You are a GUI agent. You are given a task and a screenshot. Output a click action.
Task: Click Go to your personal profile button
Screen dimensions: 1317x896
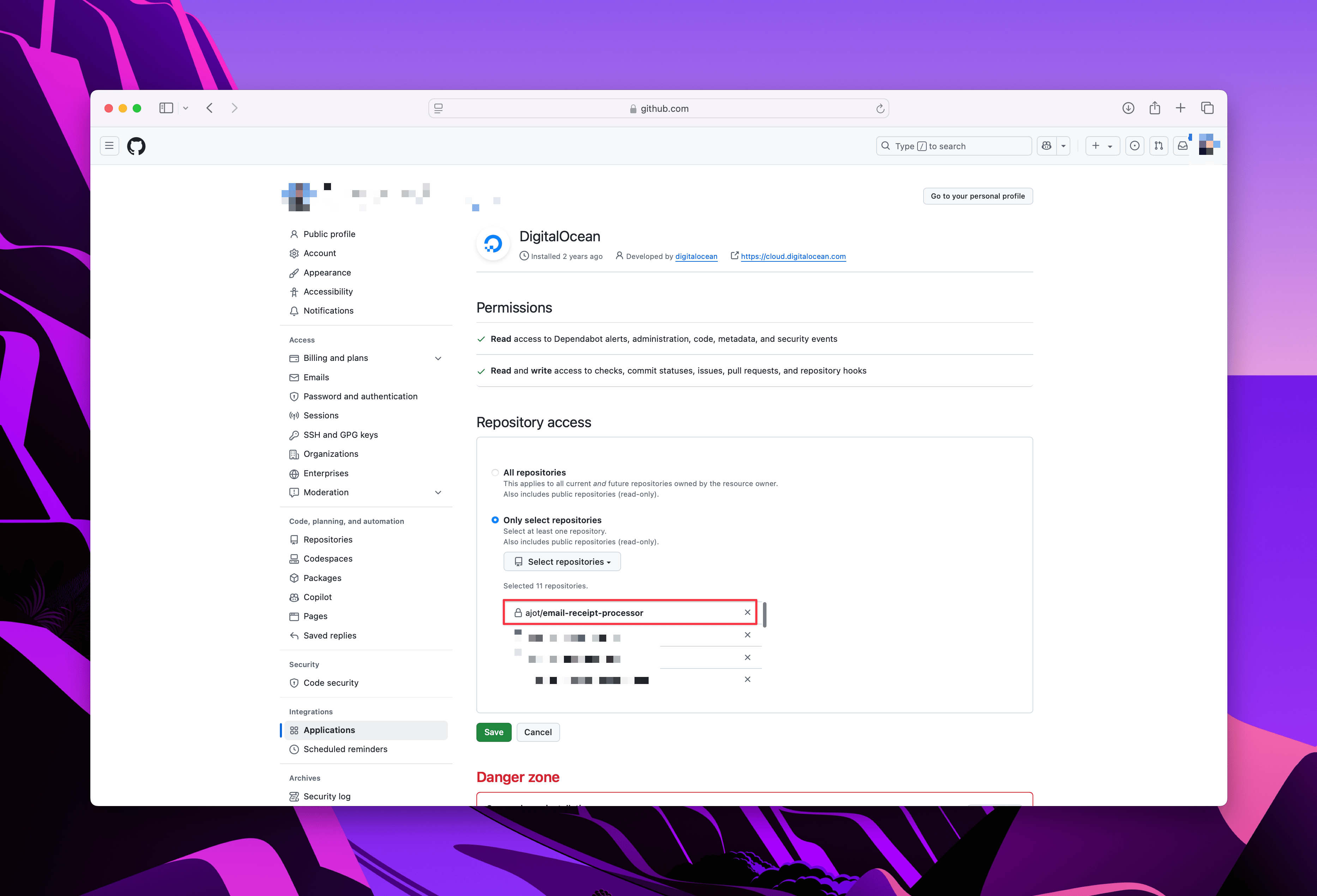coord(978,196)
